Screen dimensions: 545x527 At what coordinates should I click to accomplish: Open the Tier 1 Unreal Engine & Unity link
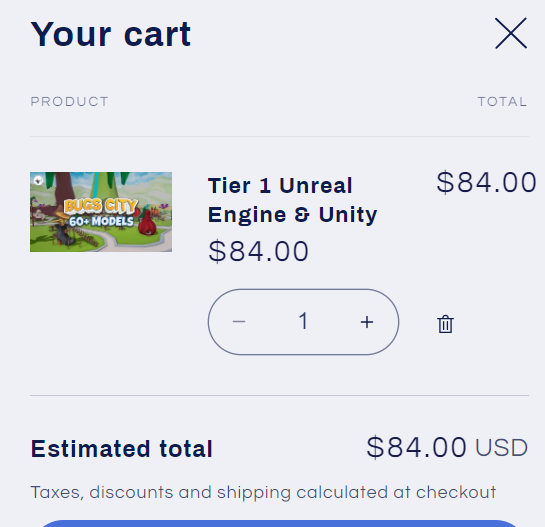coord(293,200)
